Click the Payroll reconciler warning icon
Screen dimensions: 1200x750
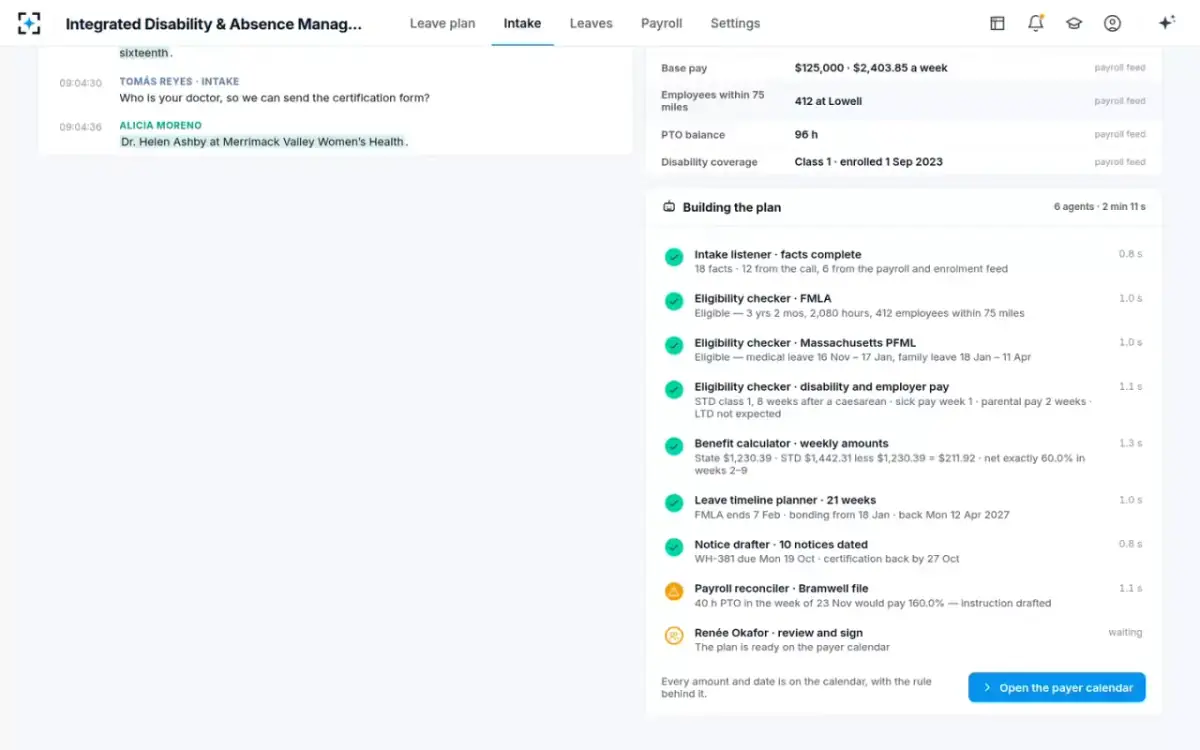[674, 591]
